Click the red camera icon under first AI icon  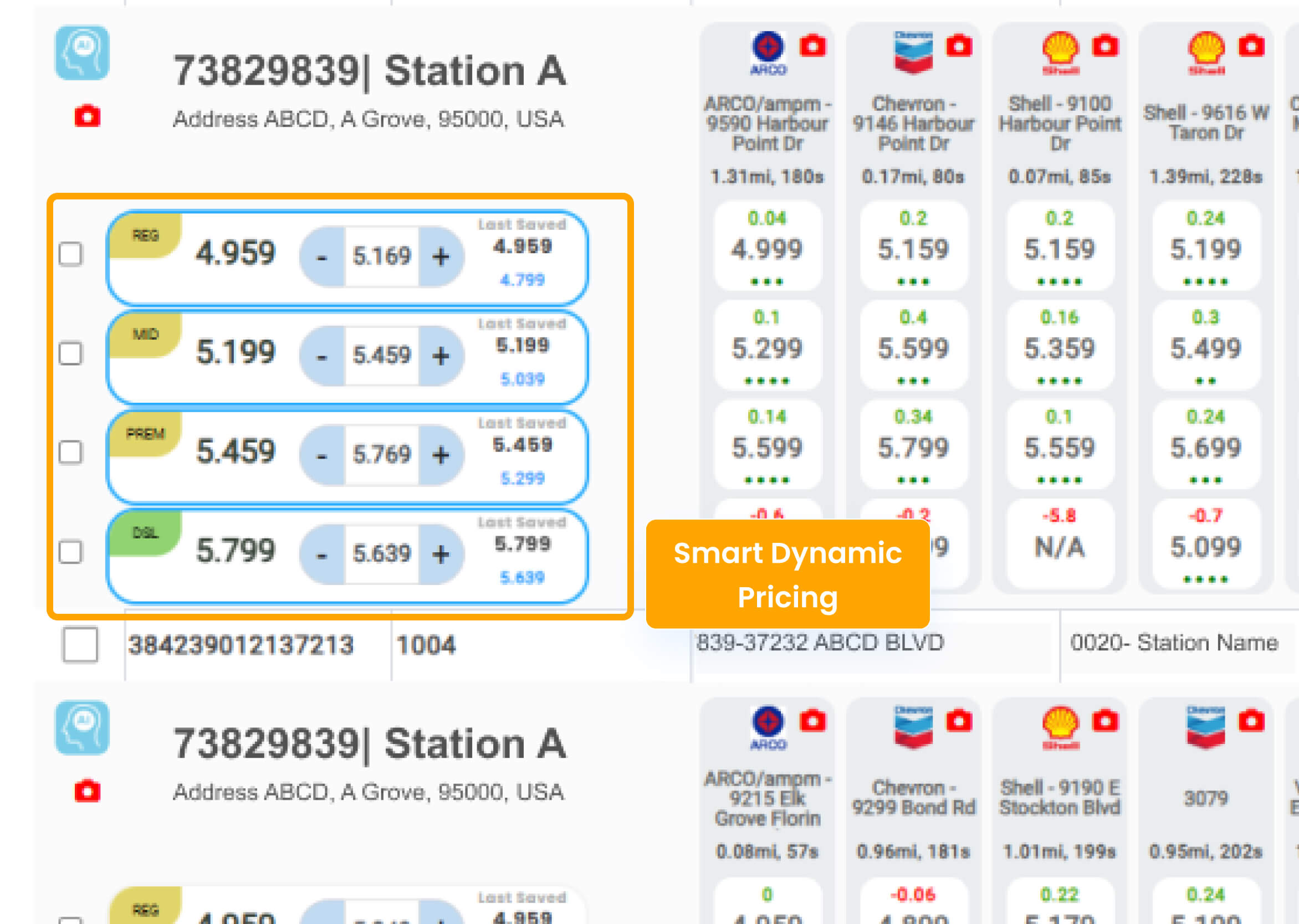click(87, 116)
